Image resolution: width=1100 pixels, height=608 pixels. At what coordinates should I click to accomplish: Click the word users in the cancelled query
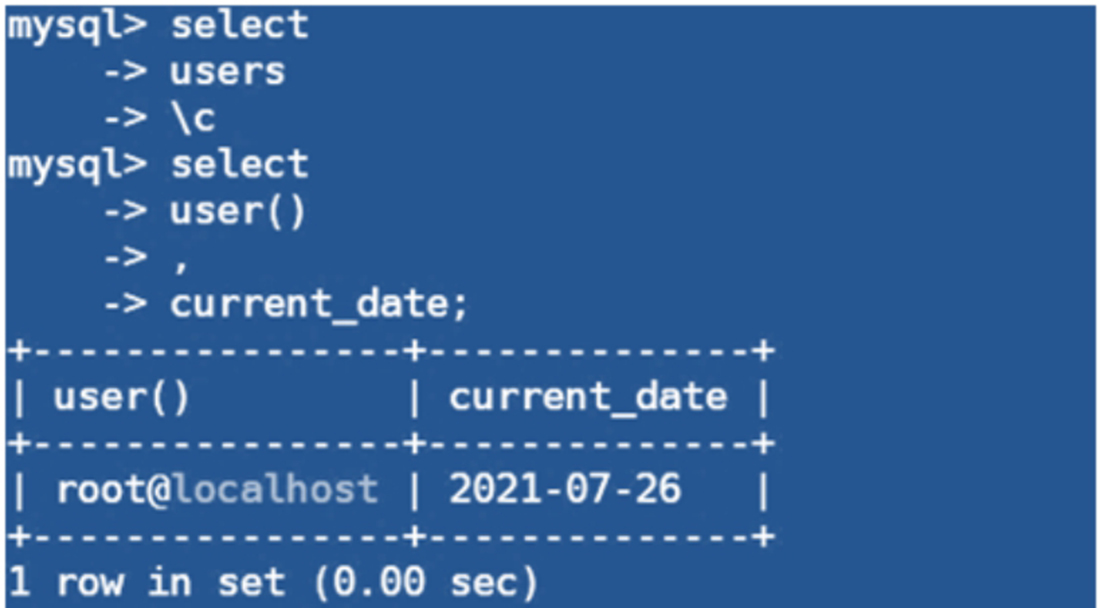coord(227,72)
